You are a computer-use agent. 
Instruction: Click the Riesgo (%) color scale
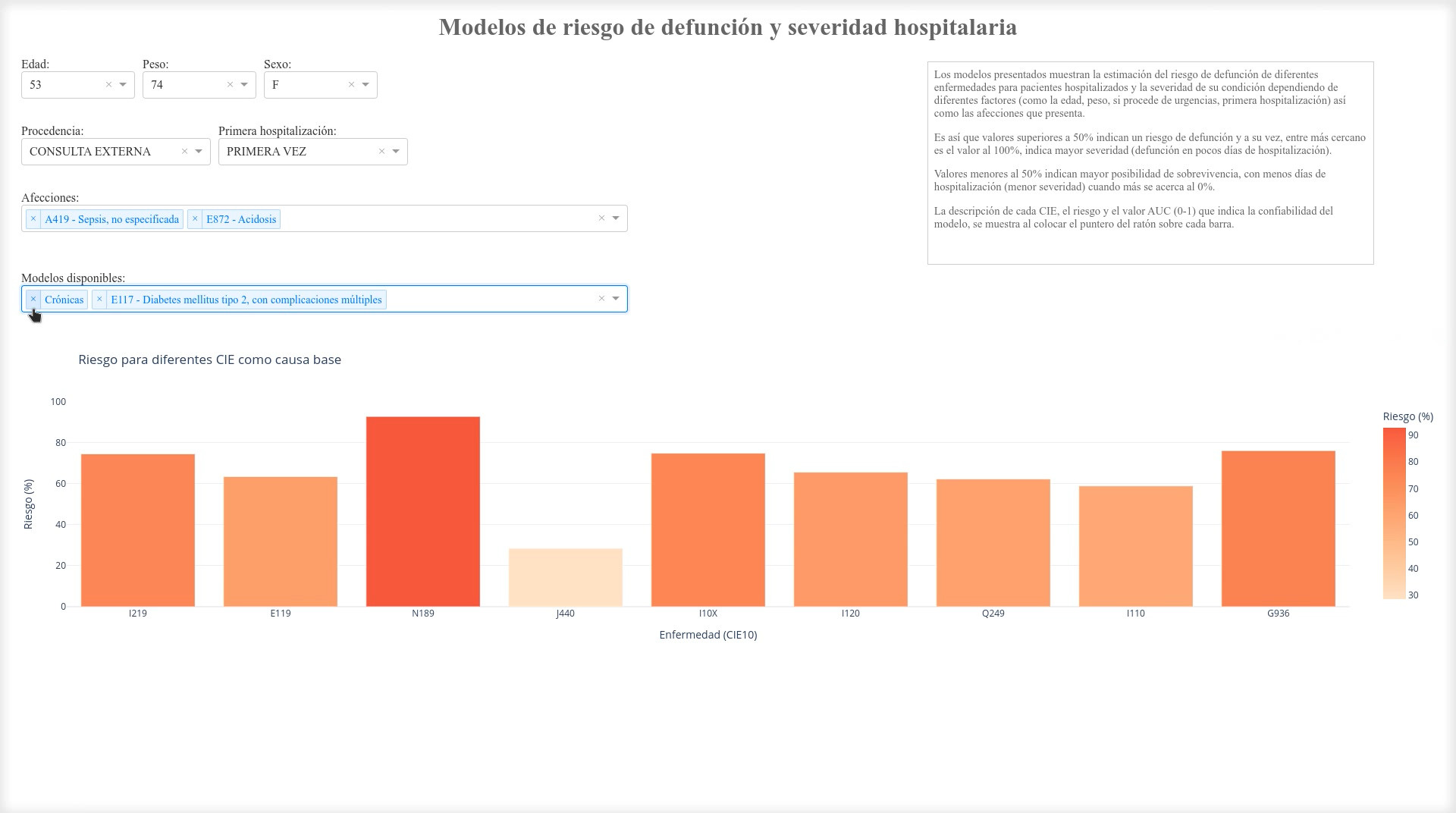coord(1394,513)
